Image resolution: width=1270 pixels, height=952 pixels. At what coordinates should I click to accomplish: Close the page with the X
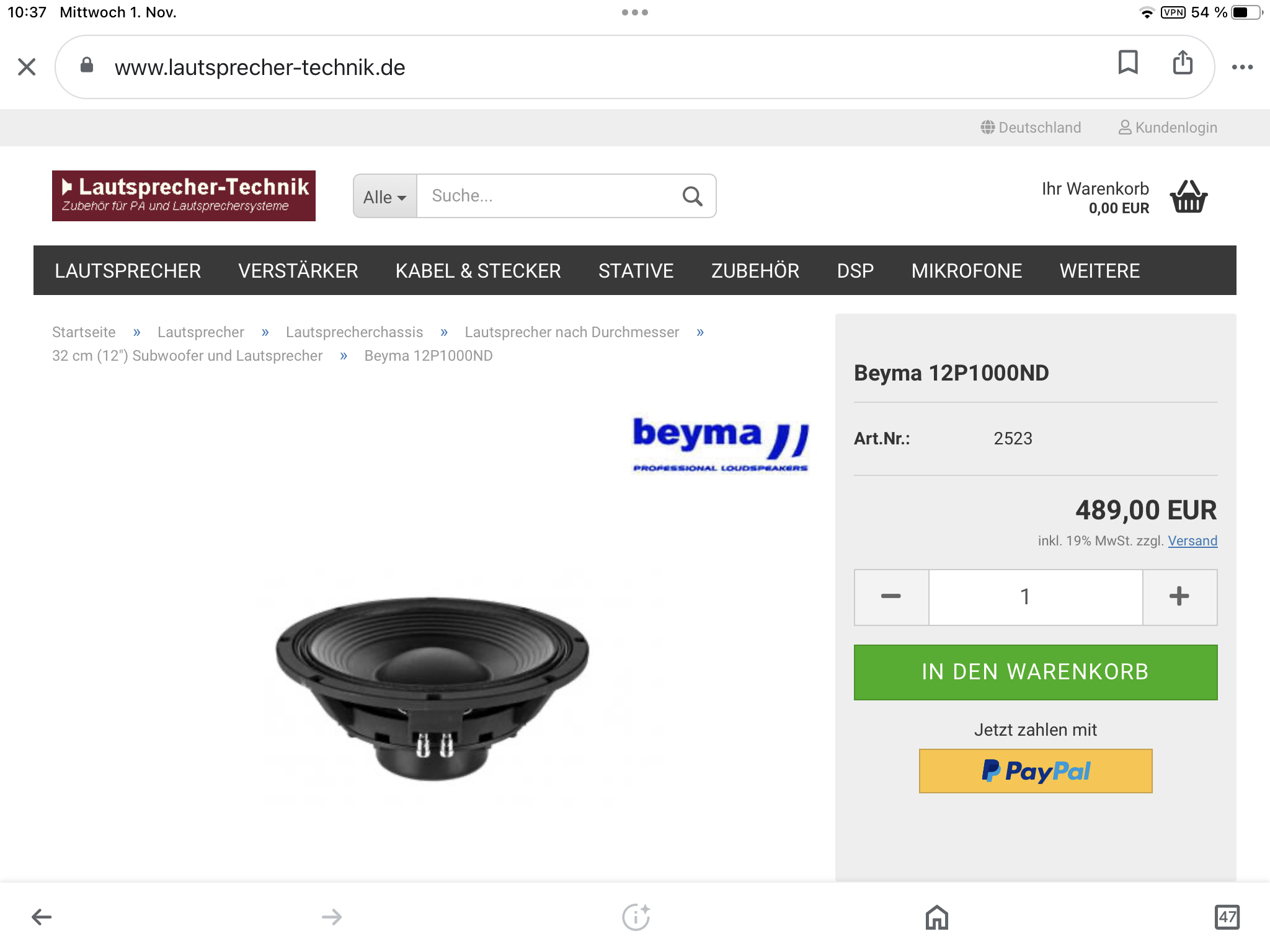pyautogui.click(x=27, y=67)
